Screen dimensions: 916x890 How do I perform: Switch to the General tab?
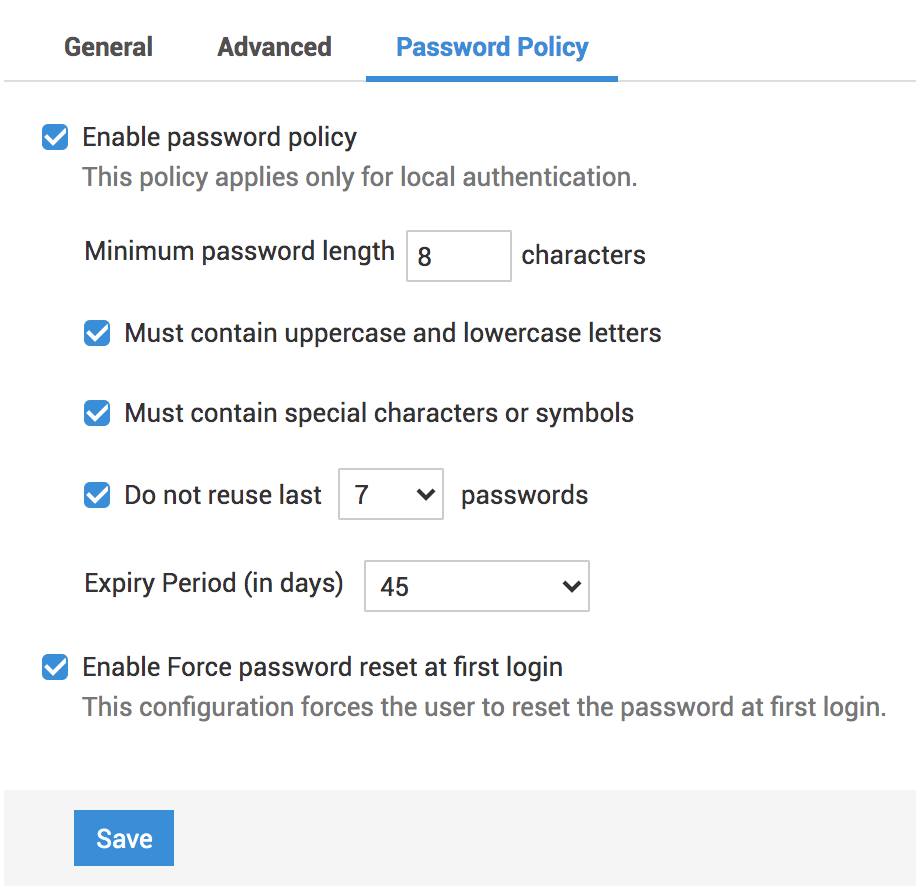coord(108,47)
